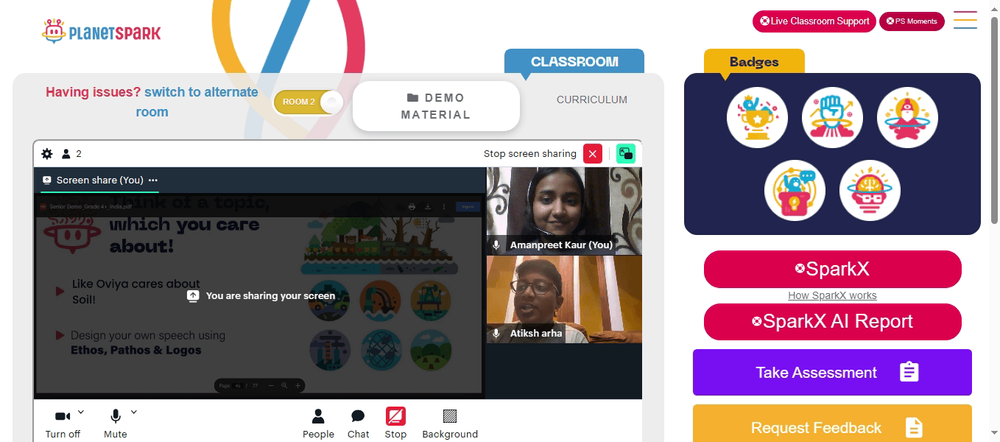The width and height of the screenshot is (1000, 442).
Task: Open SparkX
Action: 832,269
